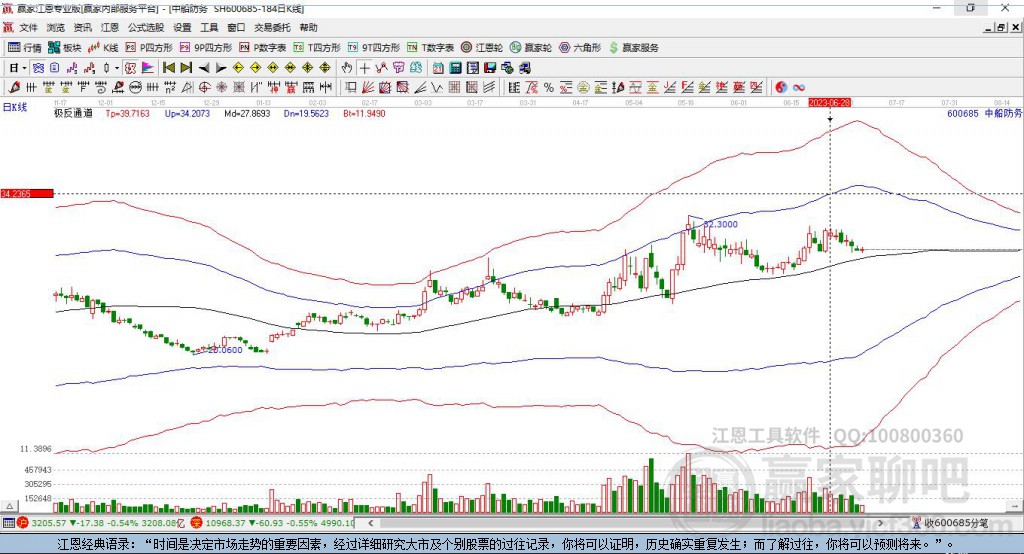The height and width of the screenshot is (554, 1024).
Task: Open the 资讯 menu
Action: coord(83,27)
